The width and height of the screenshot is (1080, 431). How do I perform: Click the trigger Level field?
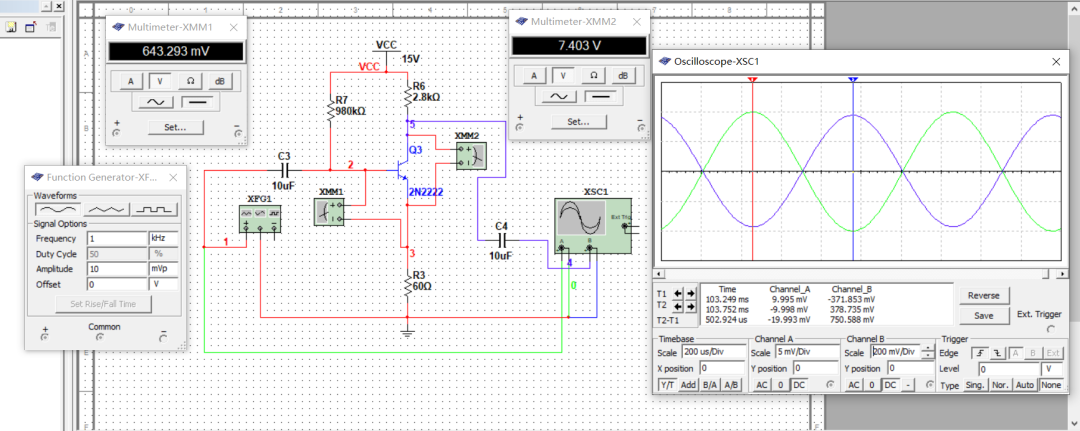click(1009, 368)
